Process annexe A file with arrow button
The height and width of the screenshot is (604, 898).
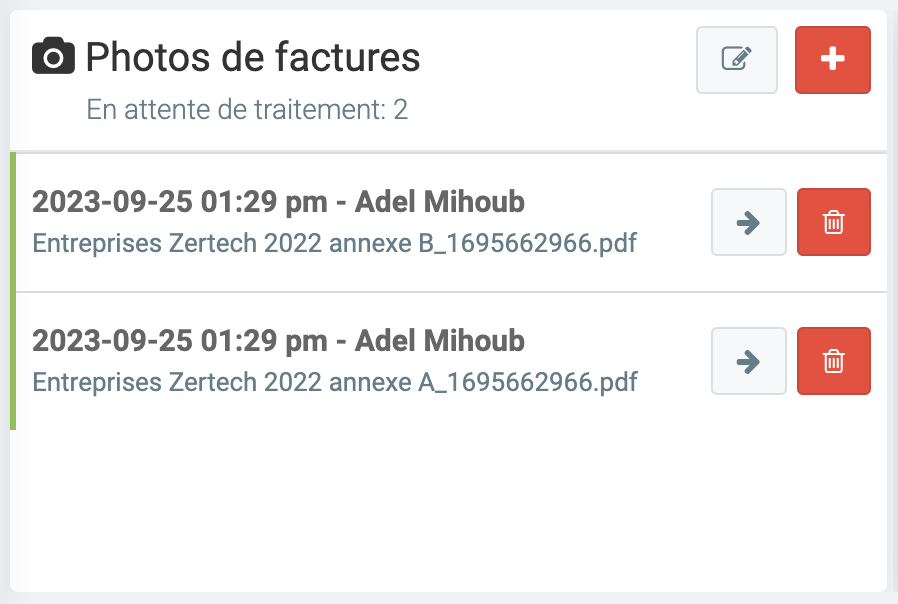click(x=748, y=361)
